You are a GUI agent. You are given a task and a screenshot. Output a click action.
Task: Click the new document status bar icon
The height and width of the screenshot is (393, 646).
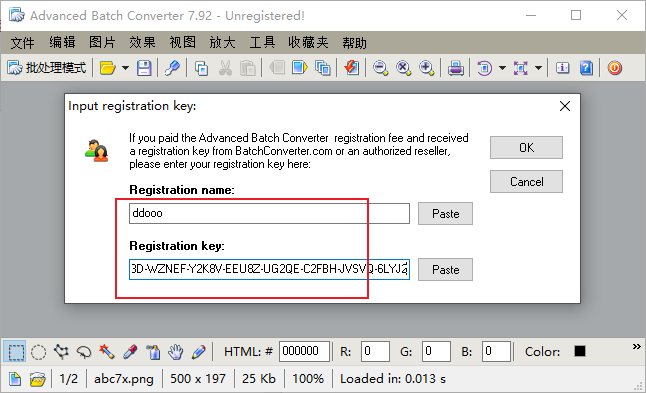(x=15, y=379)
